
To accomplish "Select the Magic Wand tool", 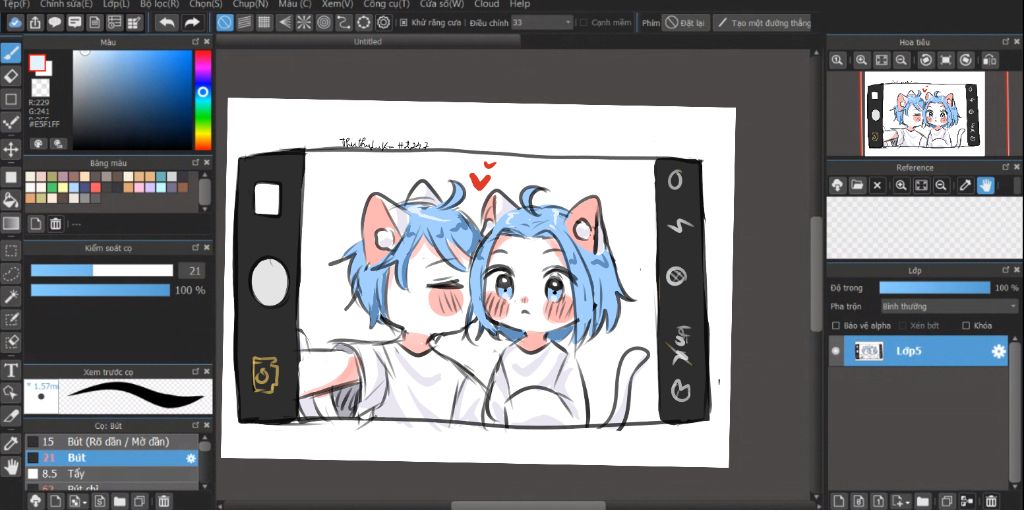I will [11, 296].
